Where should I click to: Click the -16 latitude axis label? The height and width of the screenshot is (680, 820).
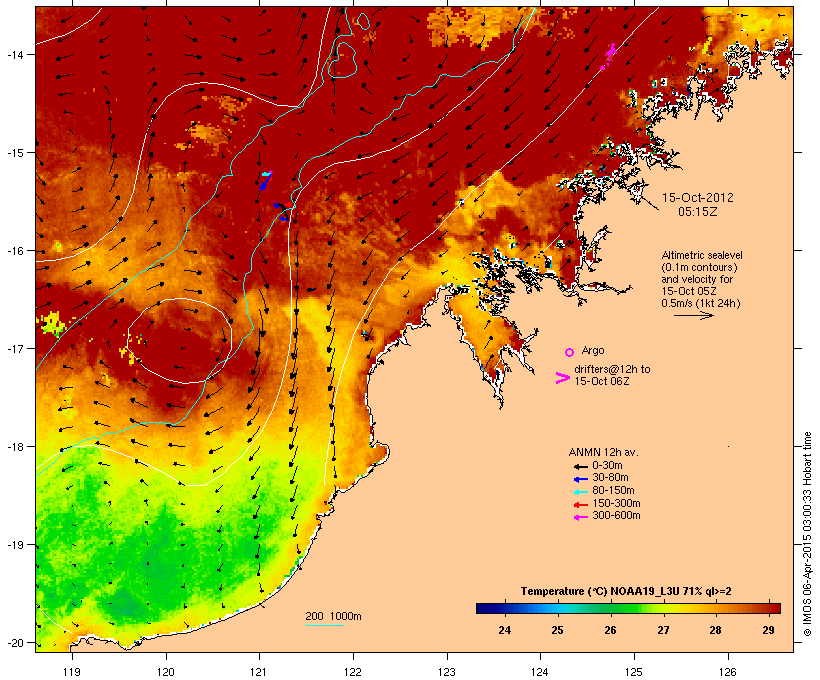[x=15, y=251]
